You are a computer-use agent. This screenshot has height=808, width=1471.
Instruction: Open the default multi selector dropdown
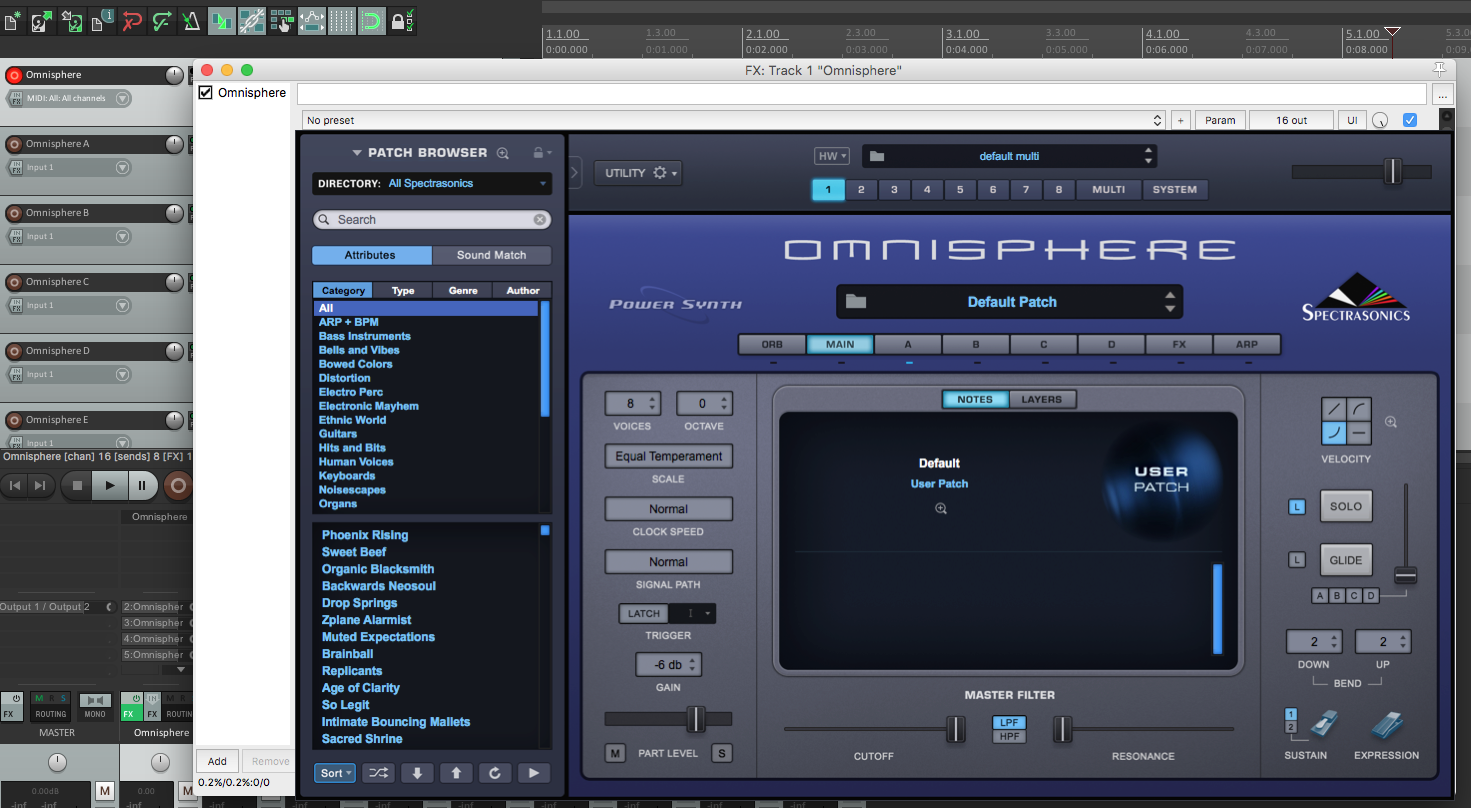coord(1009,156)
